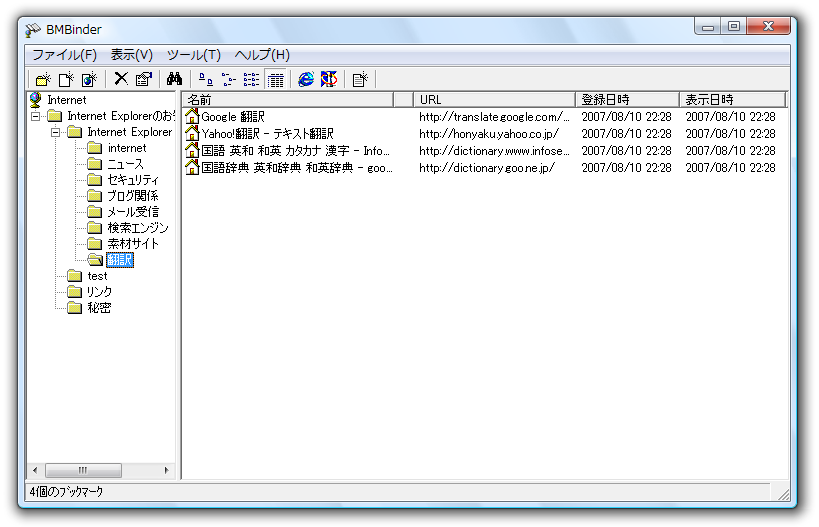Click the binoculars Find icon
The image size is (819, 527).
[x=174, y=79]
